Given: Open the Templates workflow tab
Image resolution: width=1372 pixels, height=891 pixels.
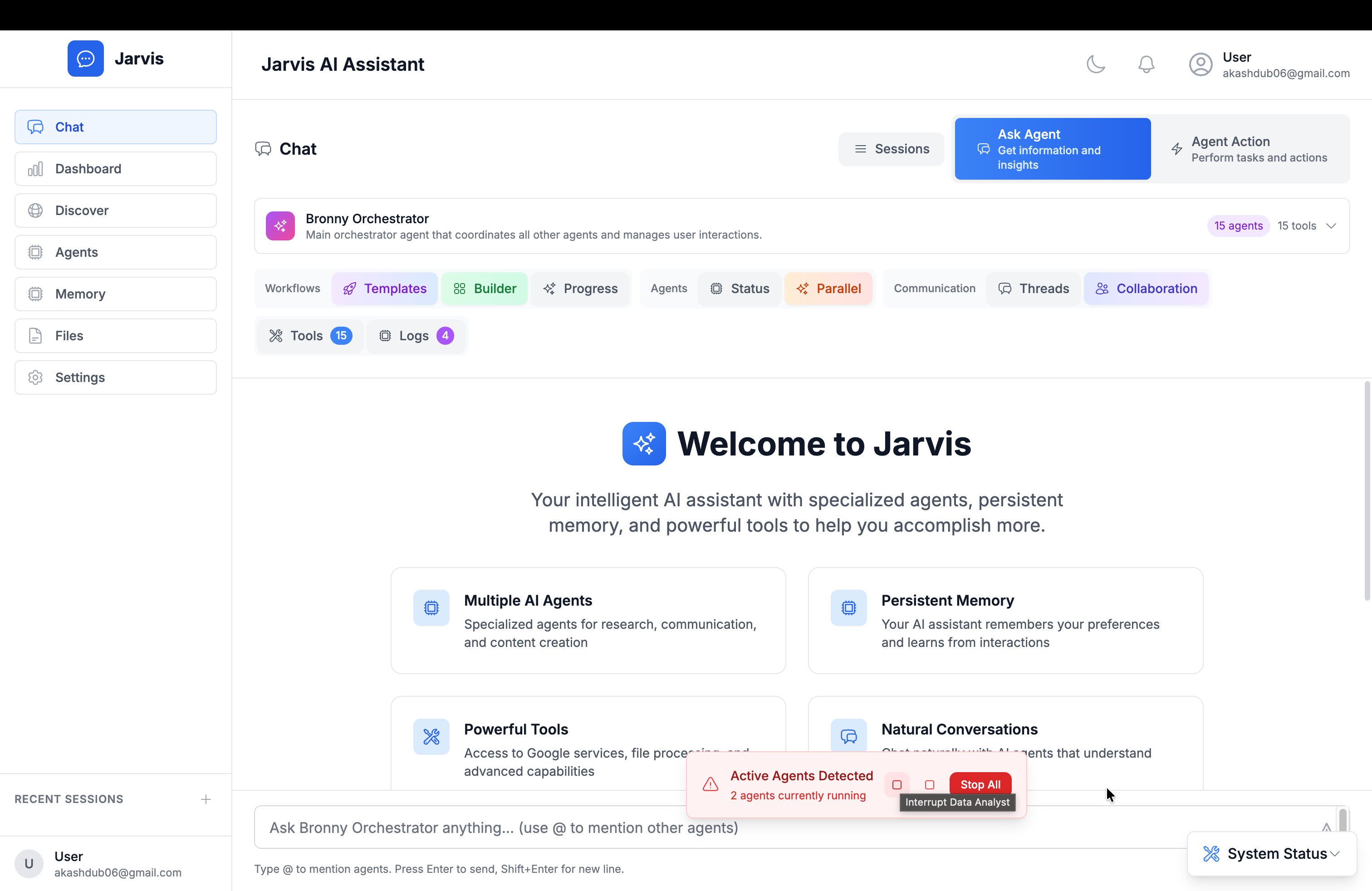Looking at the screenshot, I should (384, 289).
